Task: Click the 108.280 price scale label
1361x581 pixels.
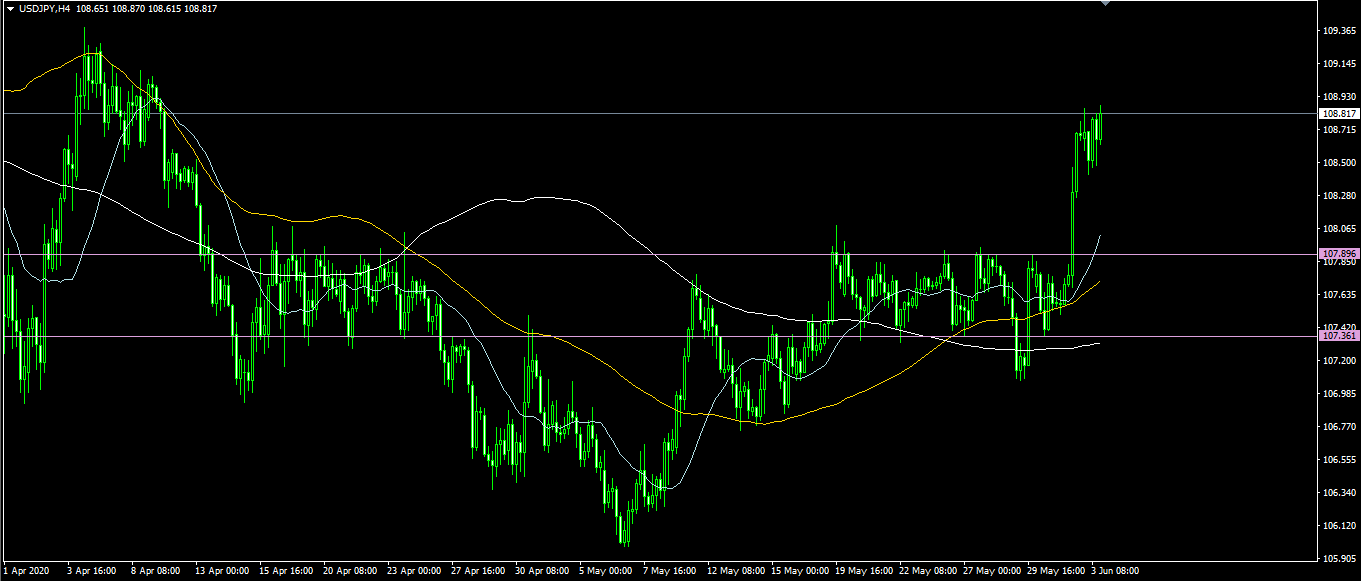Action: pyautogui.click(x=1339, y=196)
